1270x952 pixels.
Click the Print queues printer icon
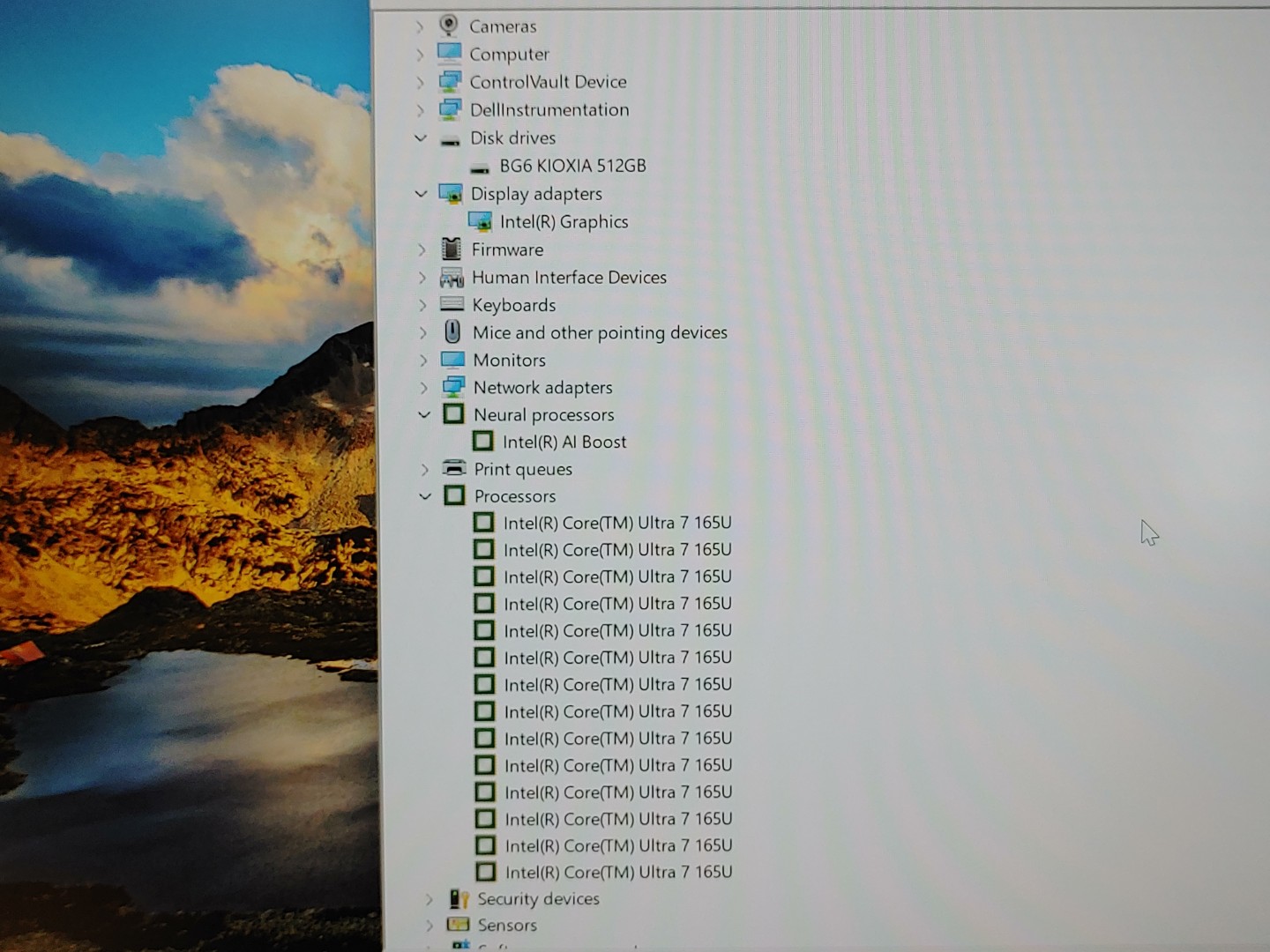click(454, 469)
